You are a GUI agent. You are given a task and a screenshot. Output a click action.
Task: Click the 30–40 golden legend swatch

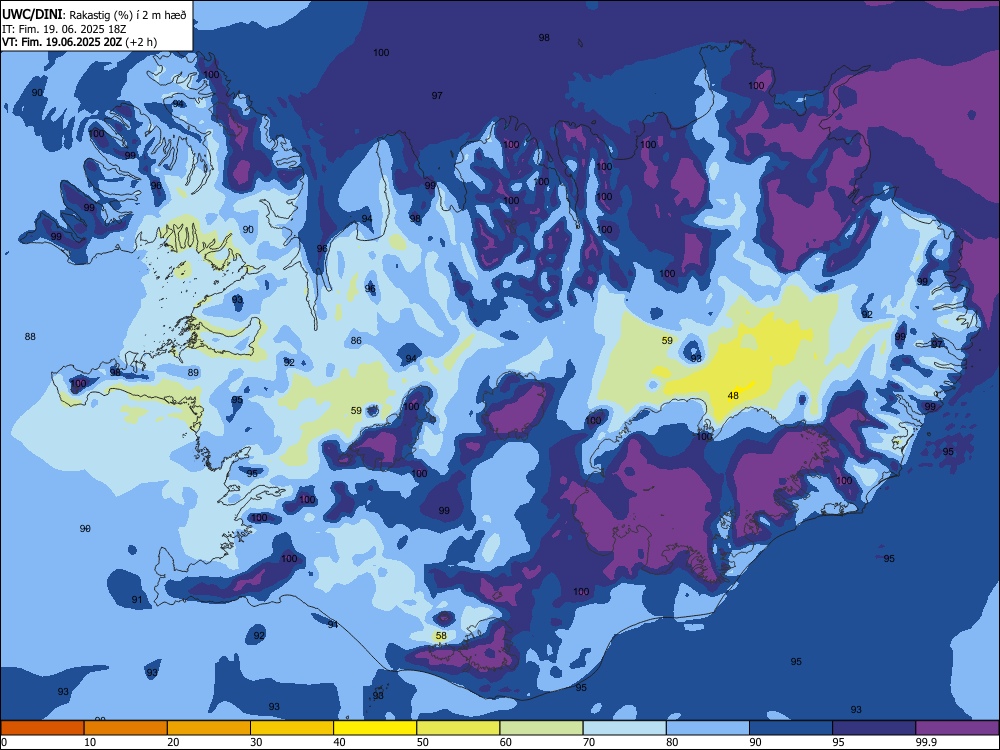tap(292, 728)
